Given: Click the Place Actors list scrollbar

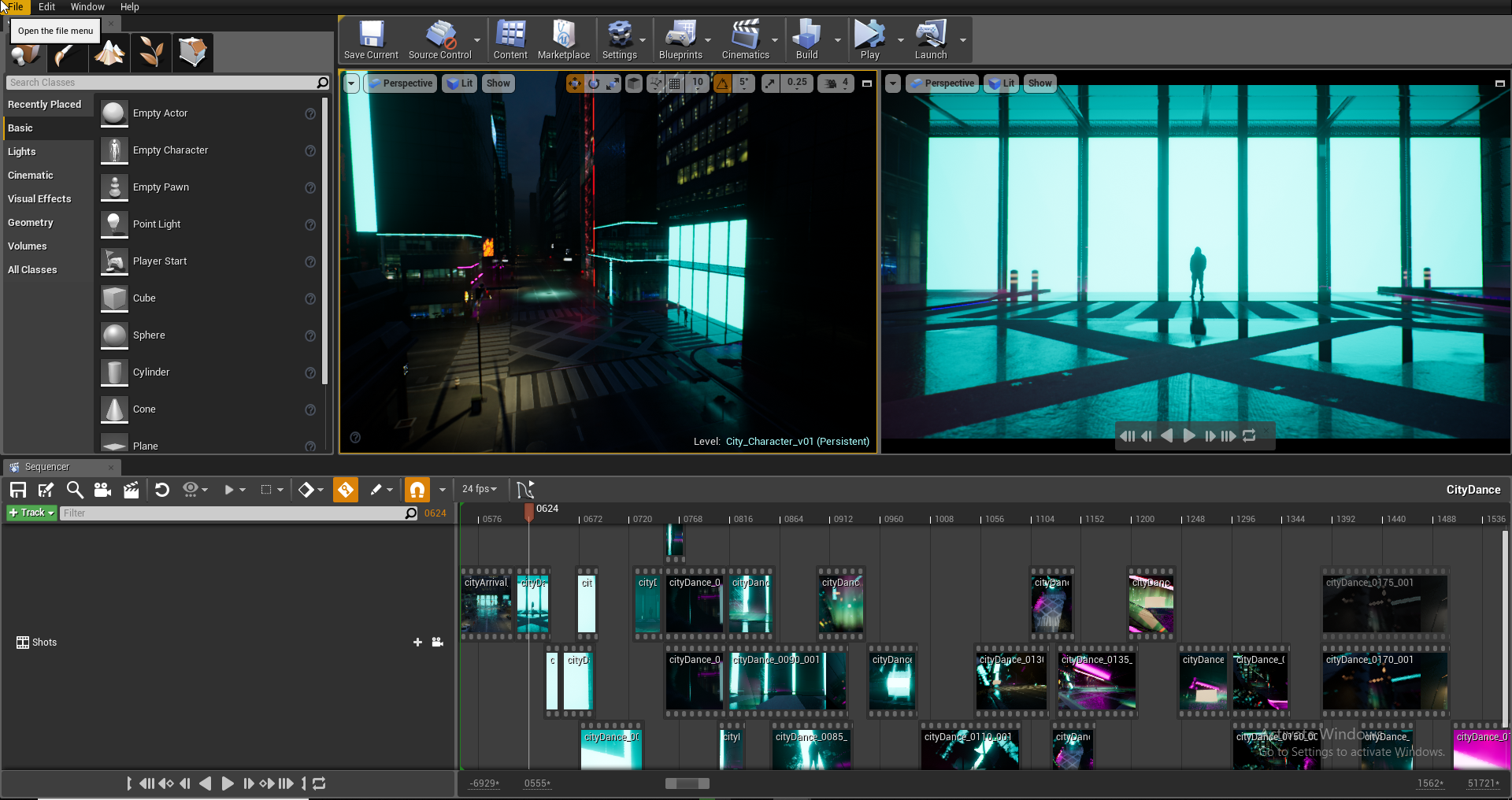Looking at the screenshot, I should tap(325, 241).
